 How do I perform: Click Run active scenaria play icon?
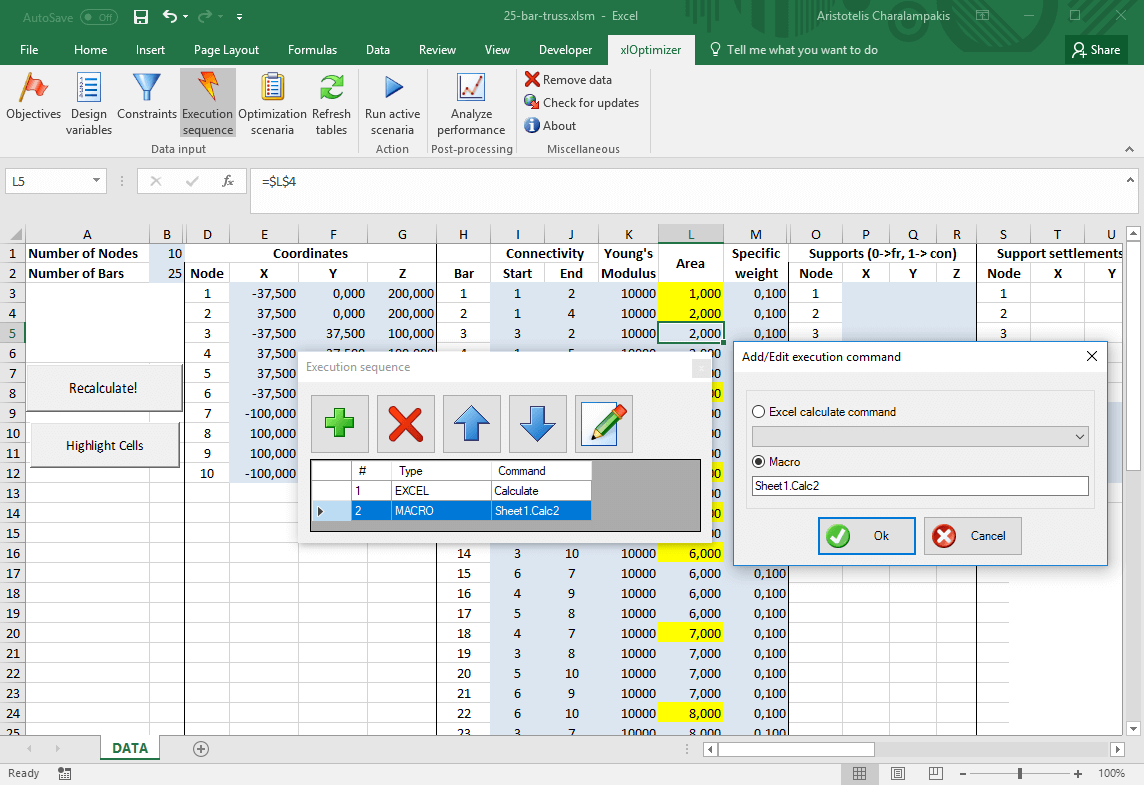[x=392, y=90]
